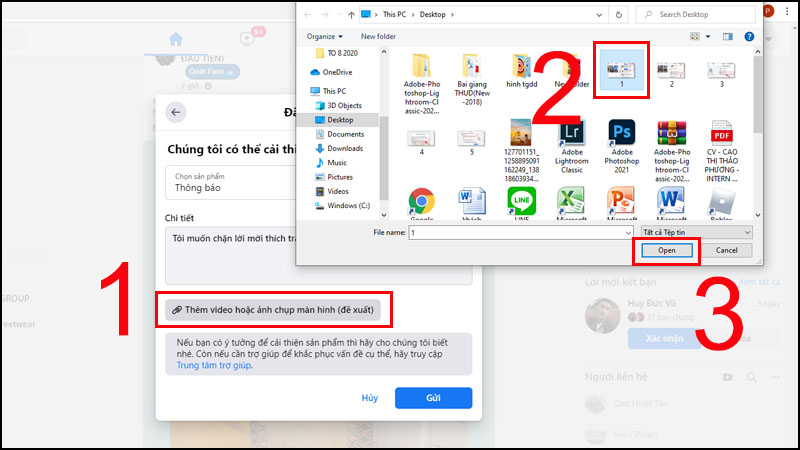Select the Adobe-Photoshop-Lightroom-Classic folder

point(421,83)
